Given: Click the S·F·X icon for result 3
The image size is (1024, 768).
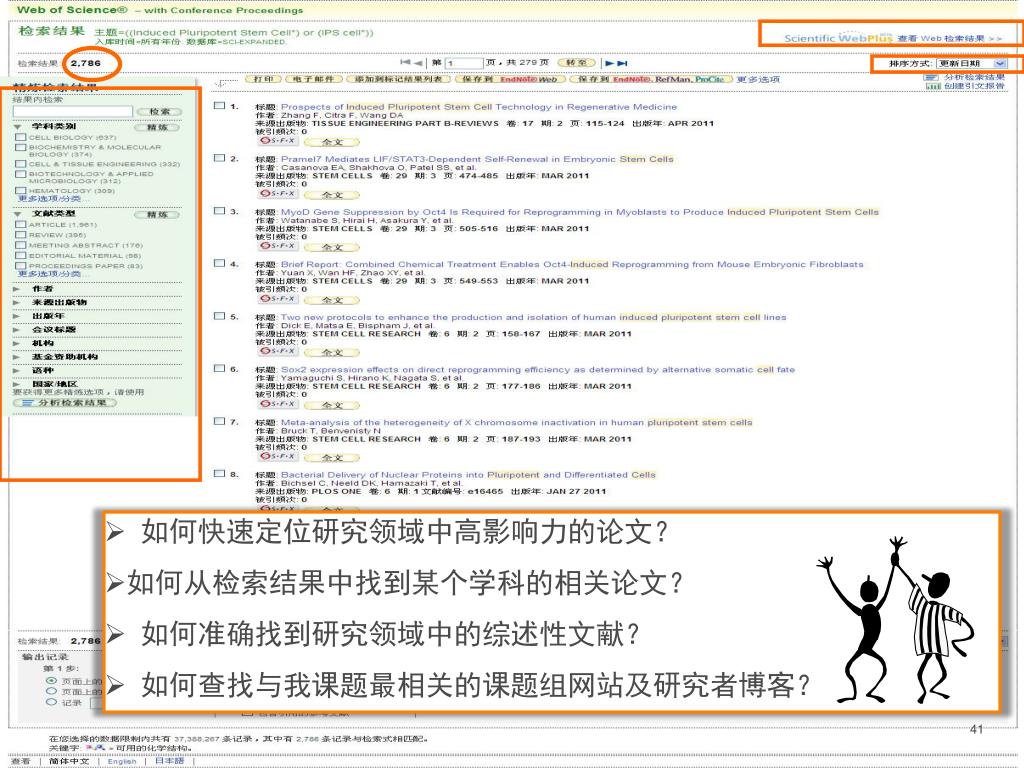Looking at the screenshot, I should coord(277,246).
